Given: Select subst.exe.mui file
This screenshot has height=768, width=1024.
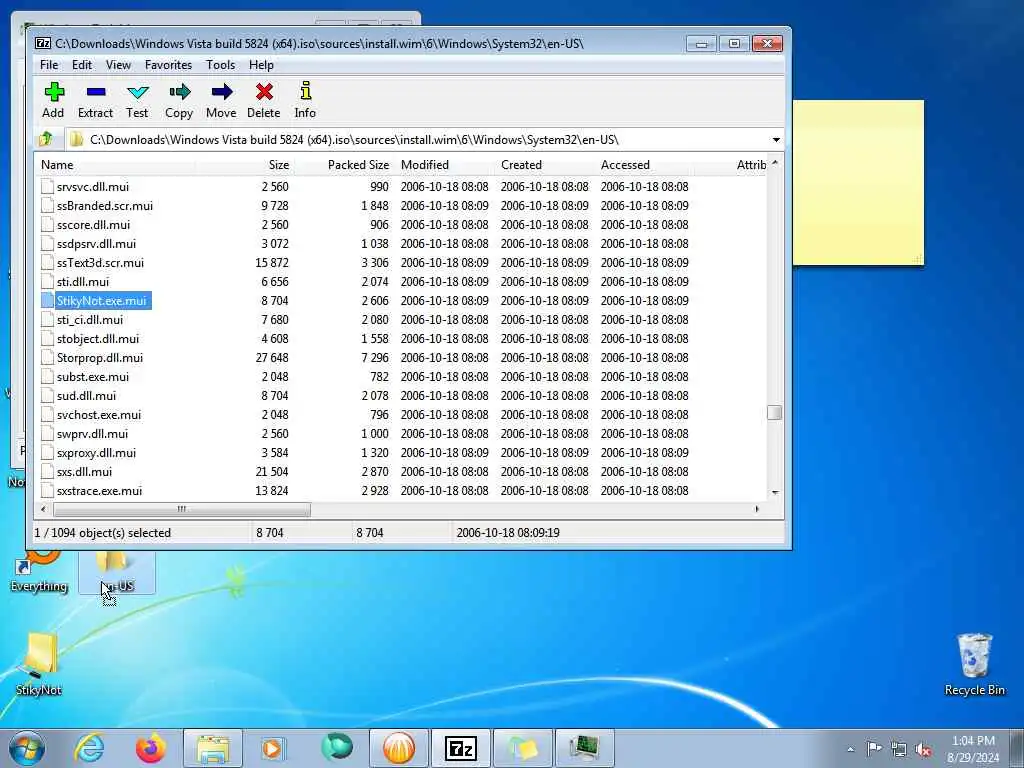Looking at the screenshot, I should 93,377.
